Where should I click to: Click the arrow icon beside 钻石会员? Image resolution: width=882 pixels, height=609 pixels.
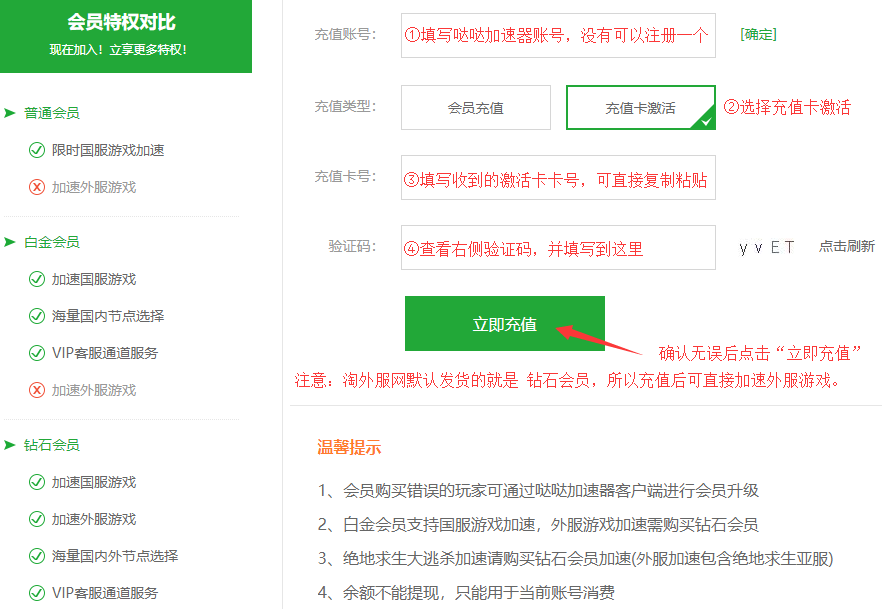pos(10,445)
